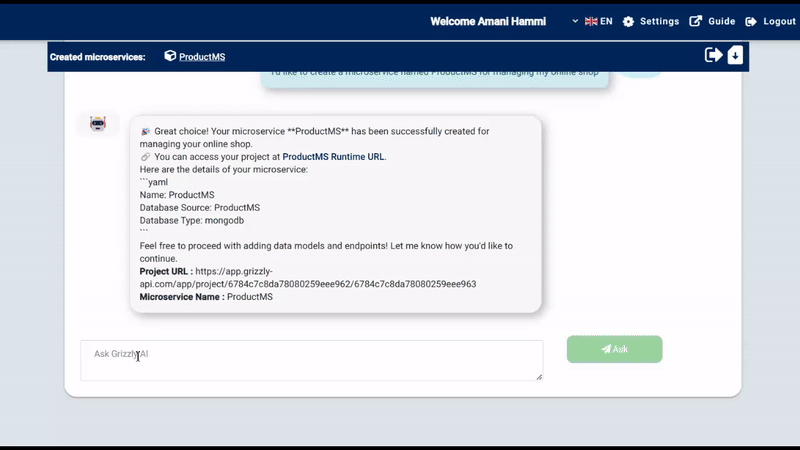This screenshot has height=450, width=800.
Task: Click the Logout arrow icon
Action: [x=752, y=21]
